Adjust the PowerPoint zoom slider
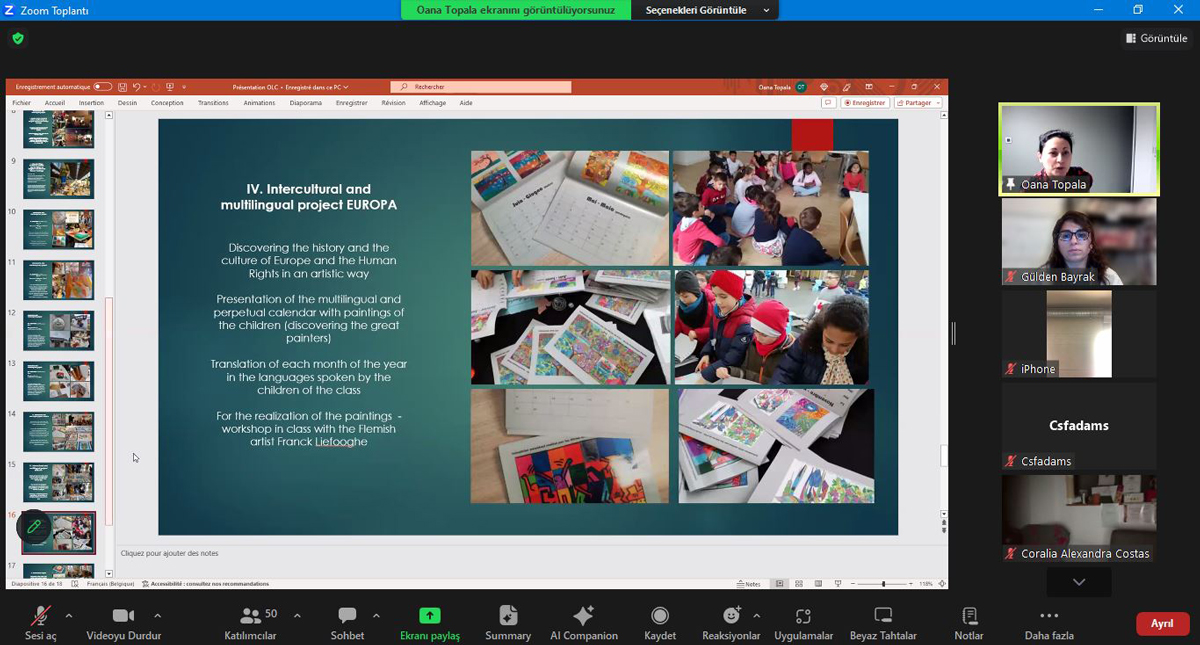The image size is (1200, 645). point(883,584)
